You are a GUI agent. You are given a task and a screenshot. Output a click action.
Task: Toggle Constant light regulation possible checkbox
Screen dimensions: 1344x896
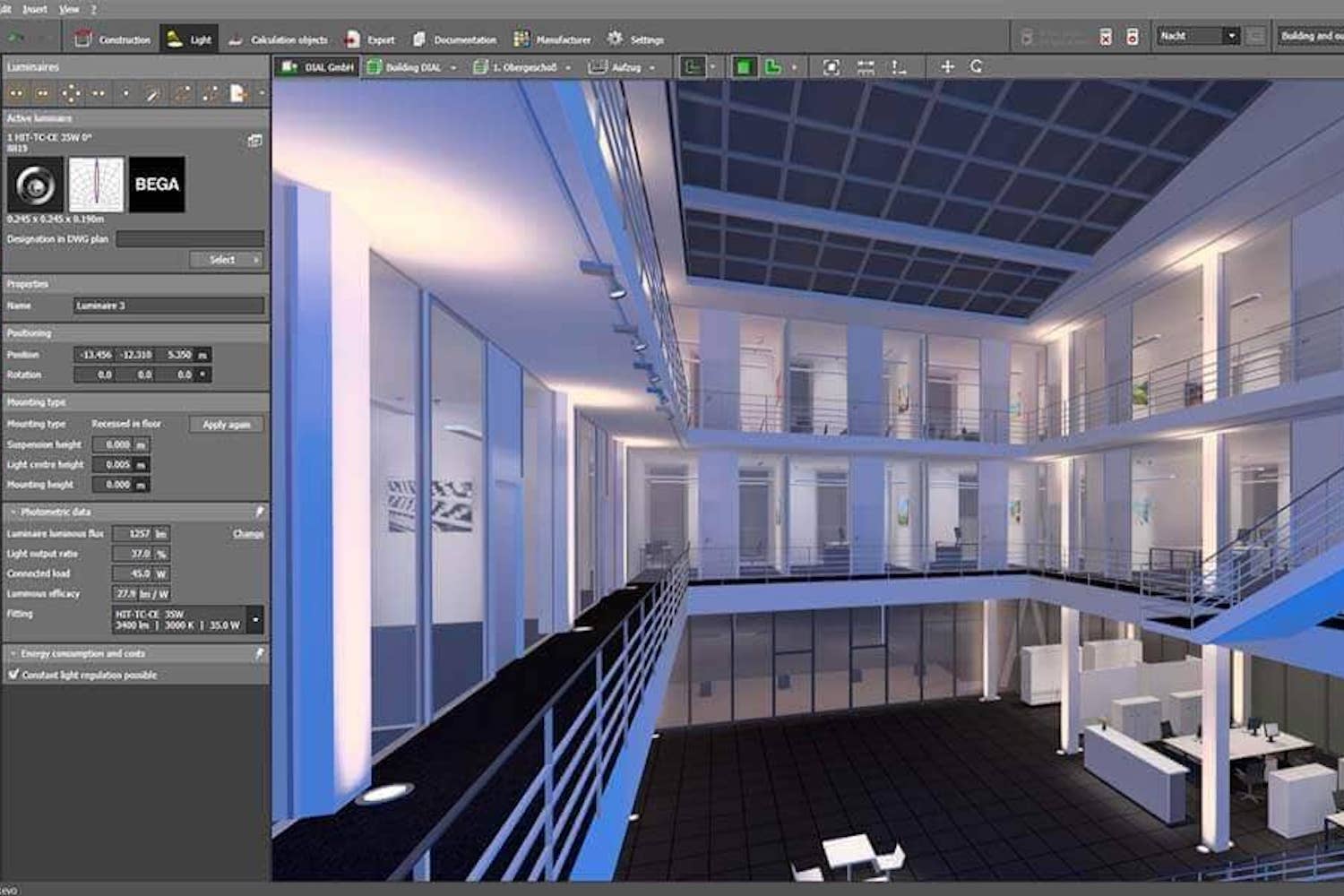(13, 675)
